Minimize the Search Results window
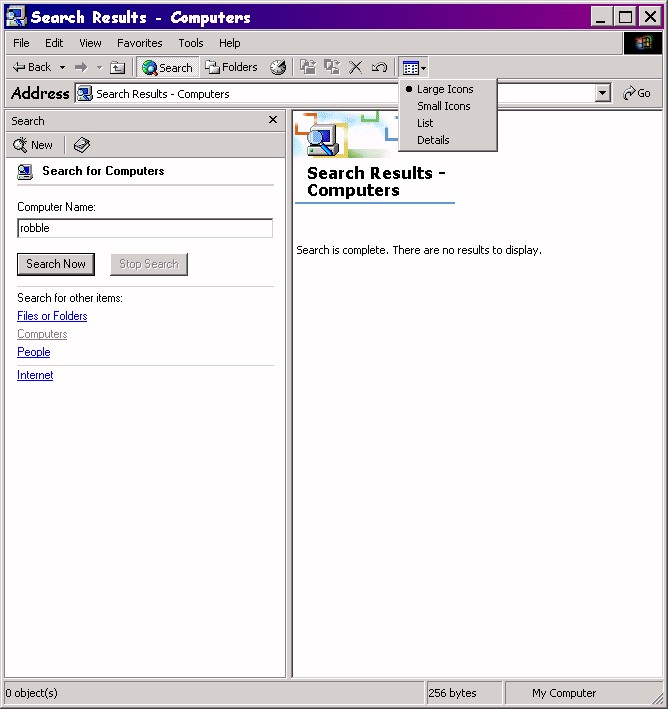Viewport: 668px width, 709px height. click(601, 17)
